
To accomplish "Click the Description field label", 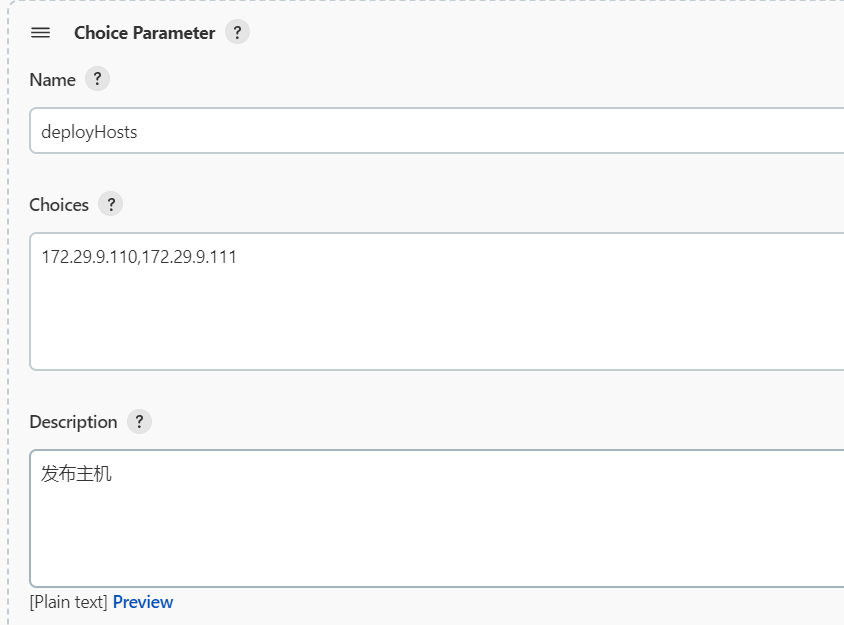I will coord(73,422).
